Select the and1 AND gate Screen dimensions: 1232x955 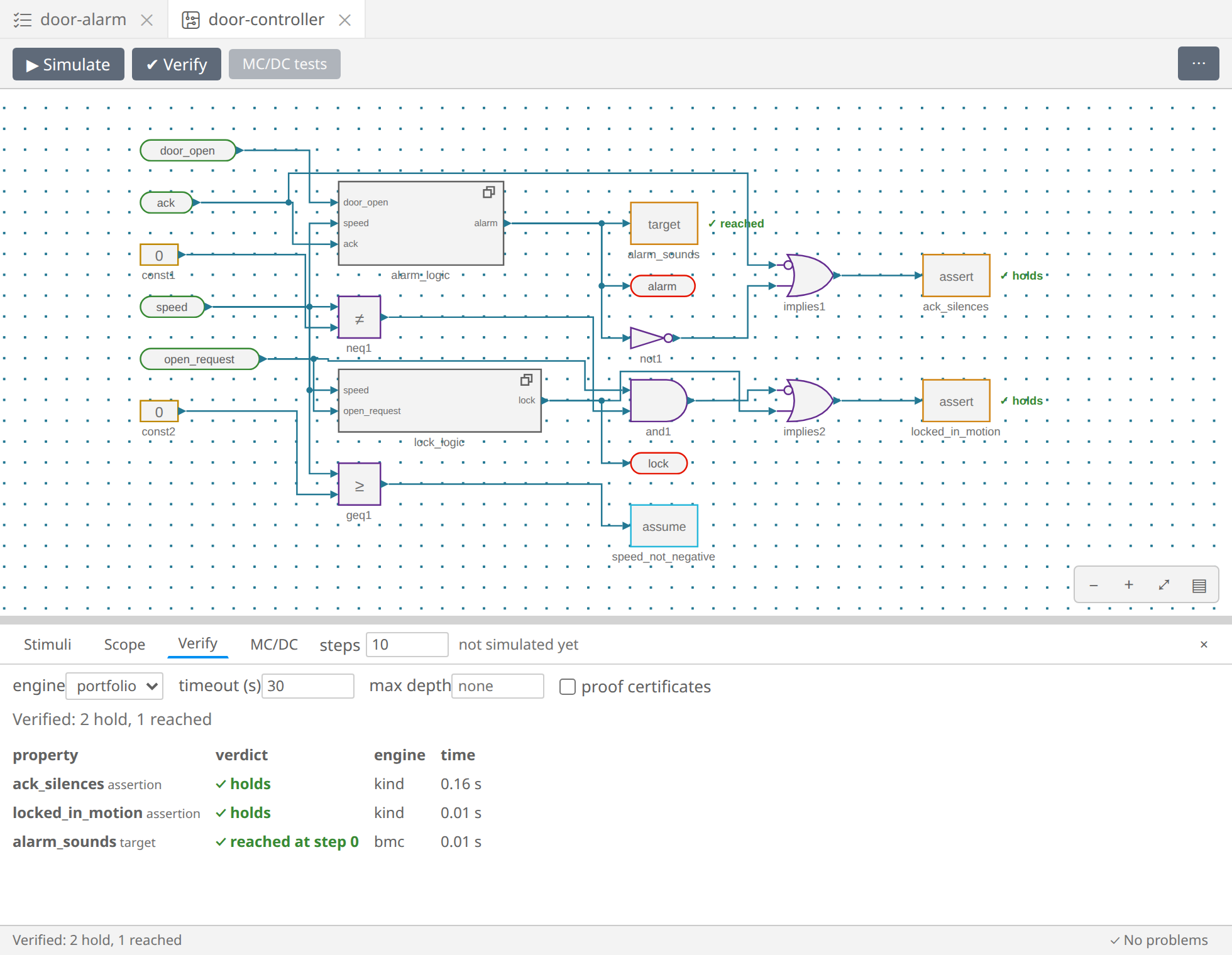click(659, 401)
